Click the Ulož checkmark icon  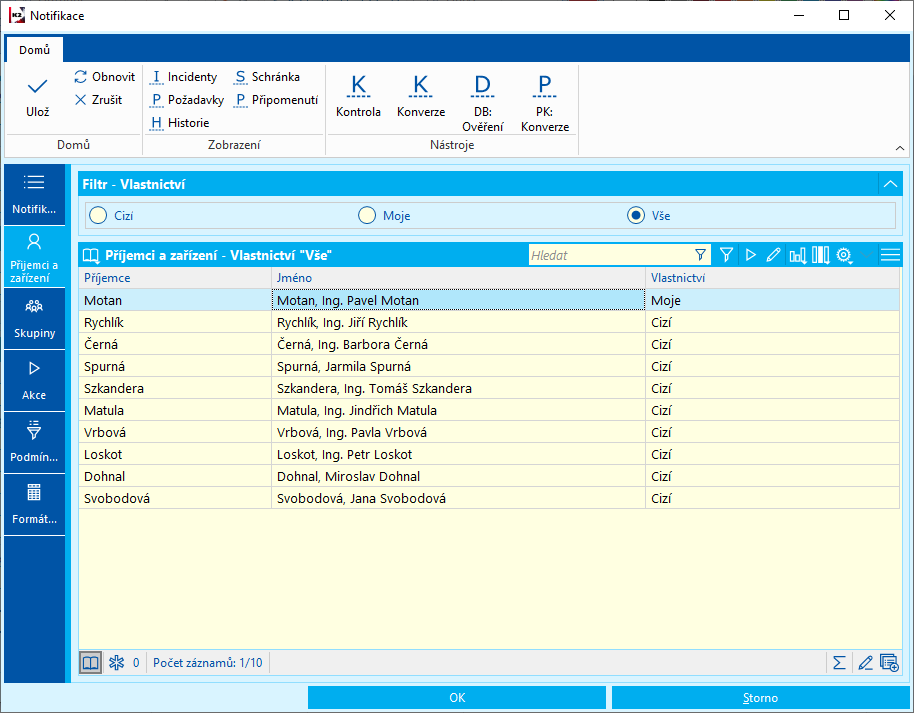point(37,88)
